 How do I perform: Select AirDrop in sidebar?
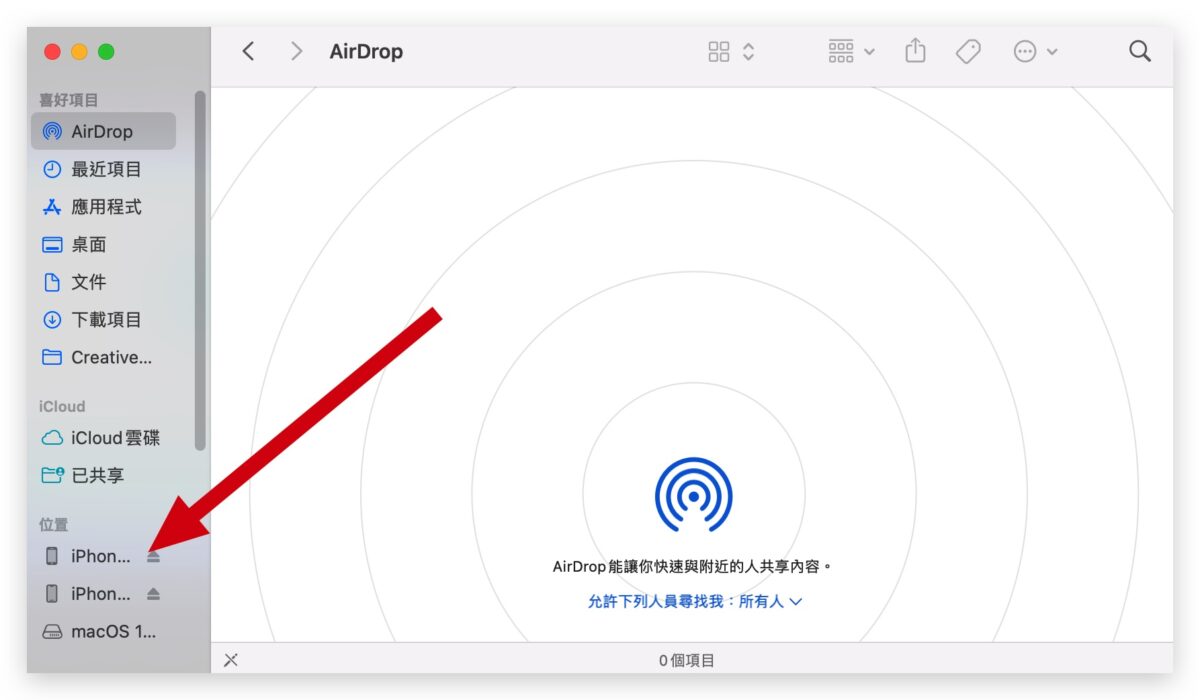coord(104,131)
